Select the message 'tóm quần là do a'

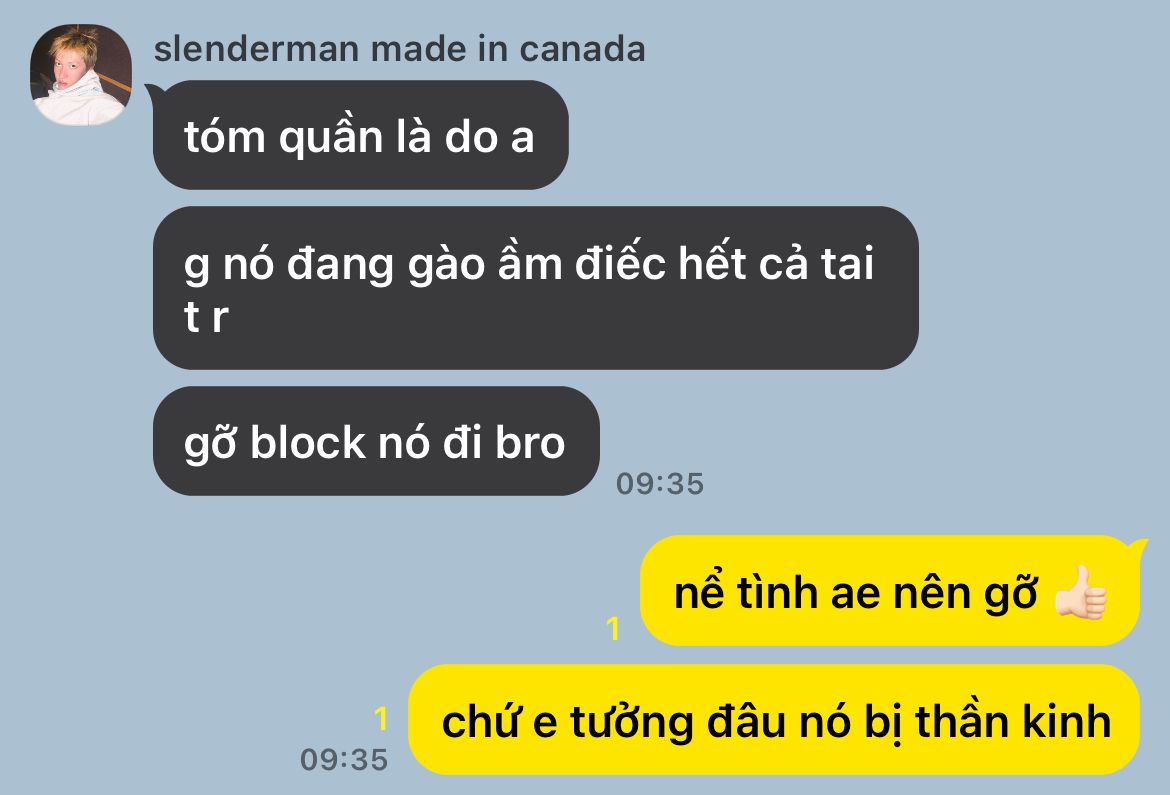pos(360,135)
